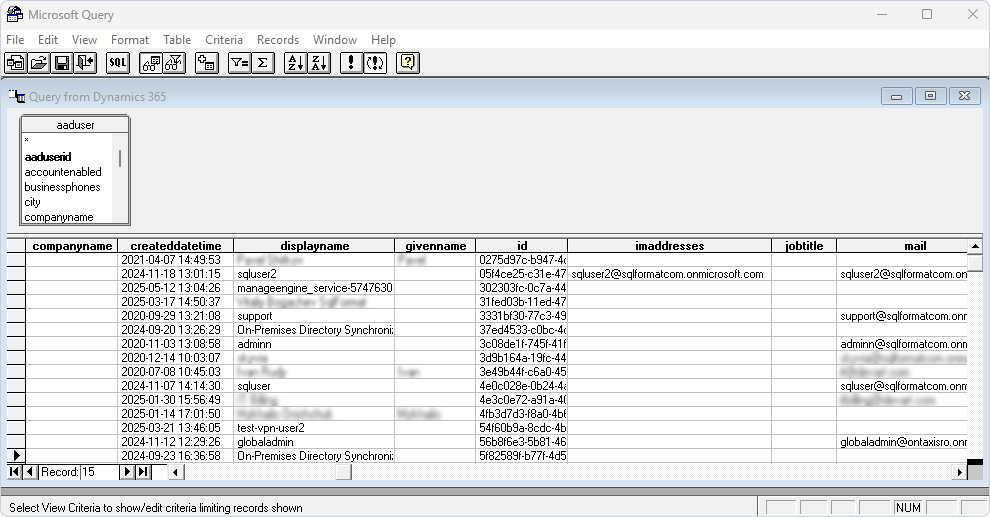Open the View menu
This screenshot has height=517, width=990.
coord(85,40)
